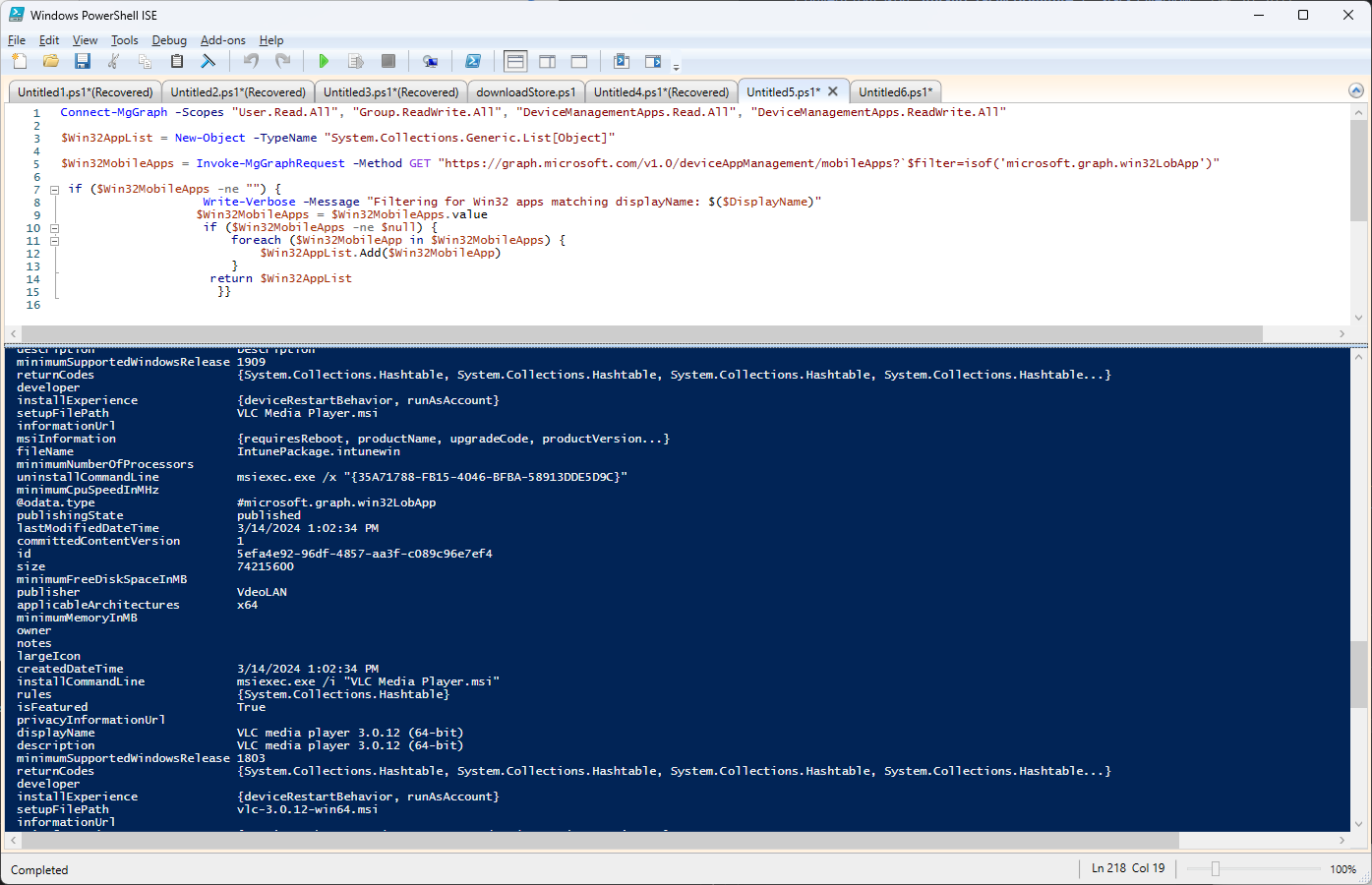Switch to the downloadStore.ps1 tab
The image size is (1372, 885).
(x=526, y=91)
